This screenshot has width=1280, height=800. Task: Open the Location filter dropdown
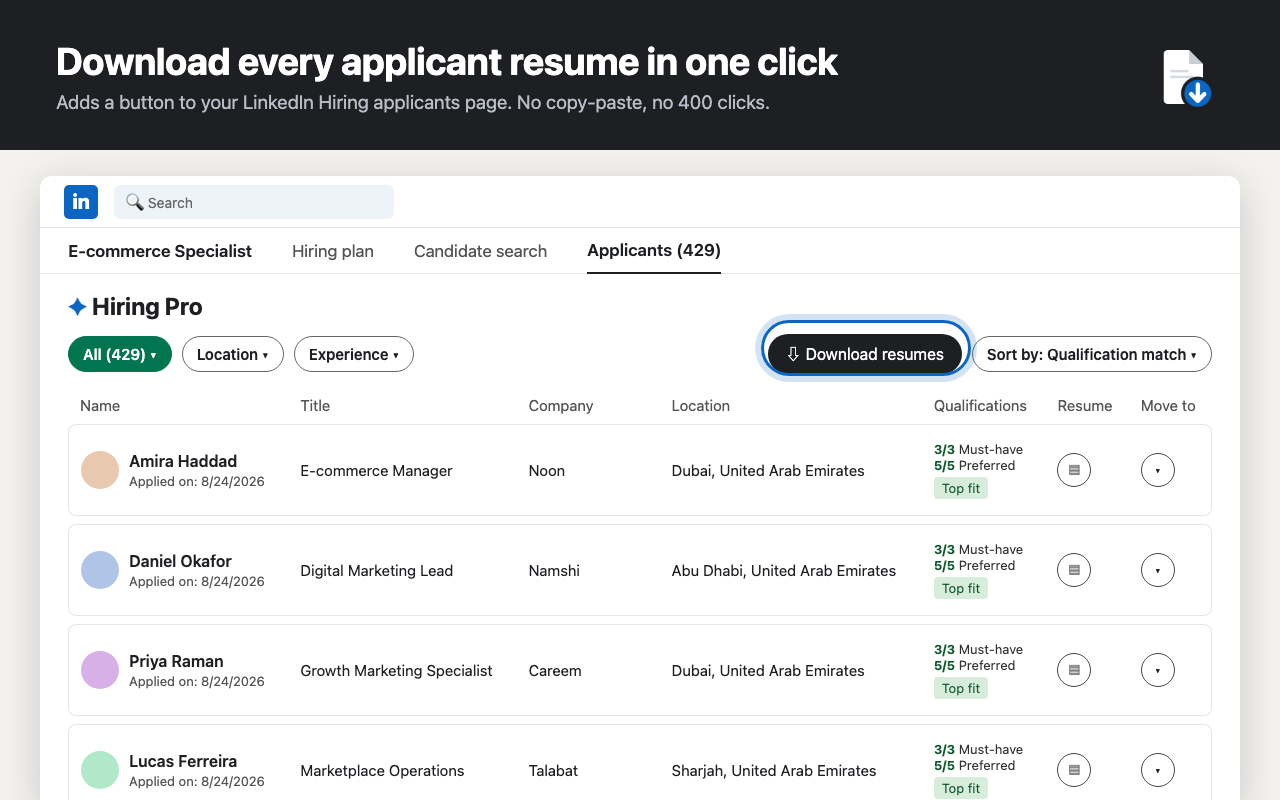click(233, 354)
